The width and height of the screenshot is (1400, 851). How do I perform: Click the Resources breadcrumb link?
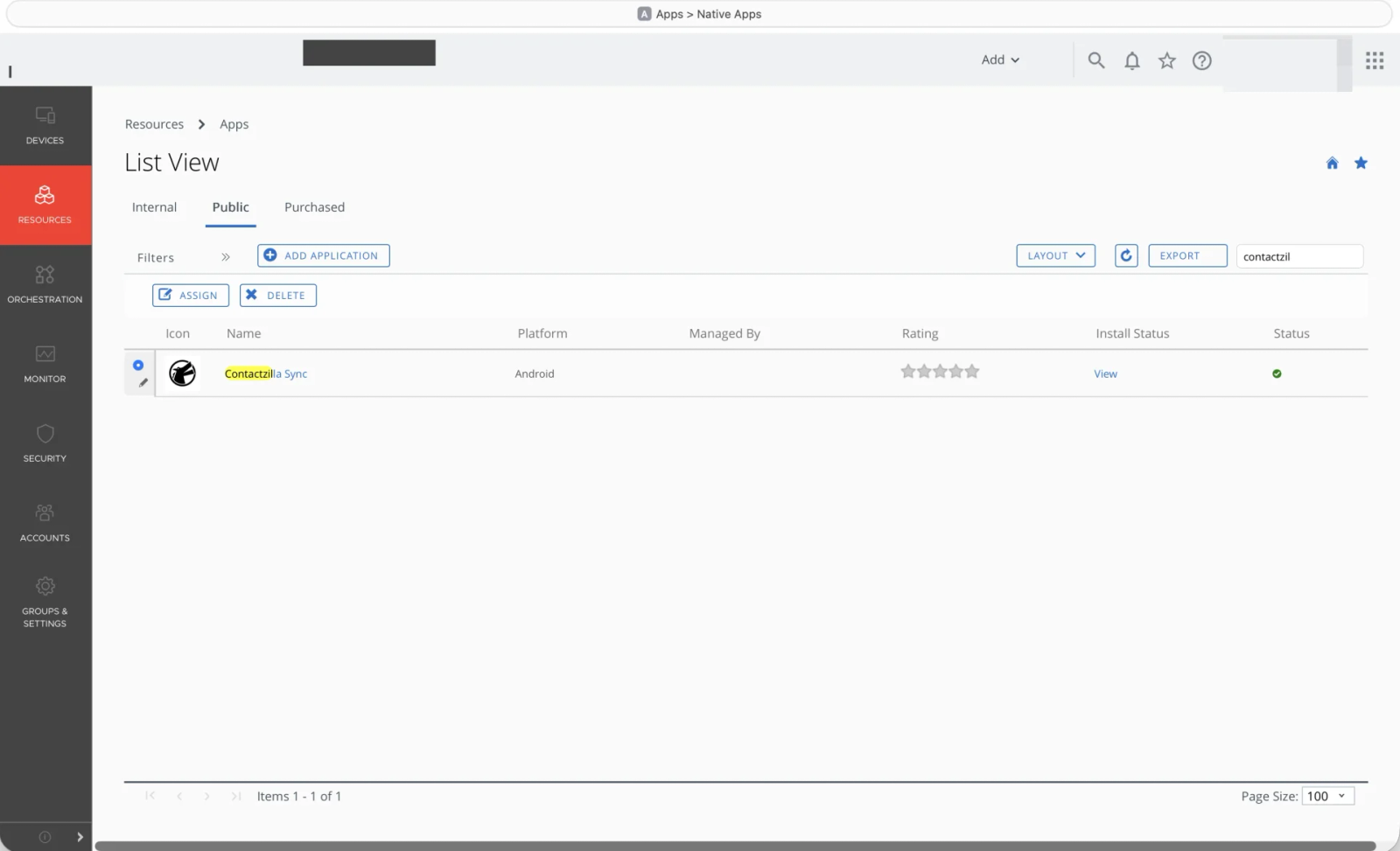(154, 124)
